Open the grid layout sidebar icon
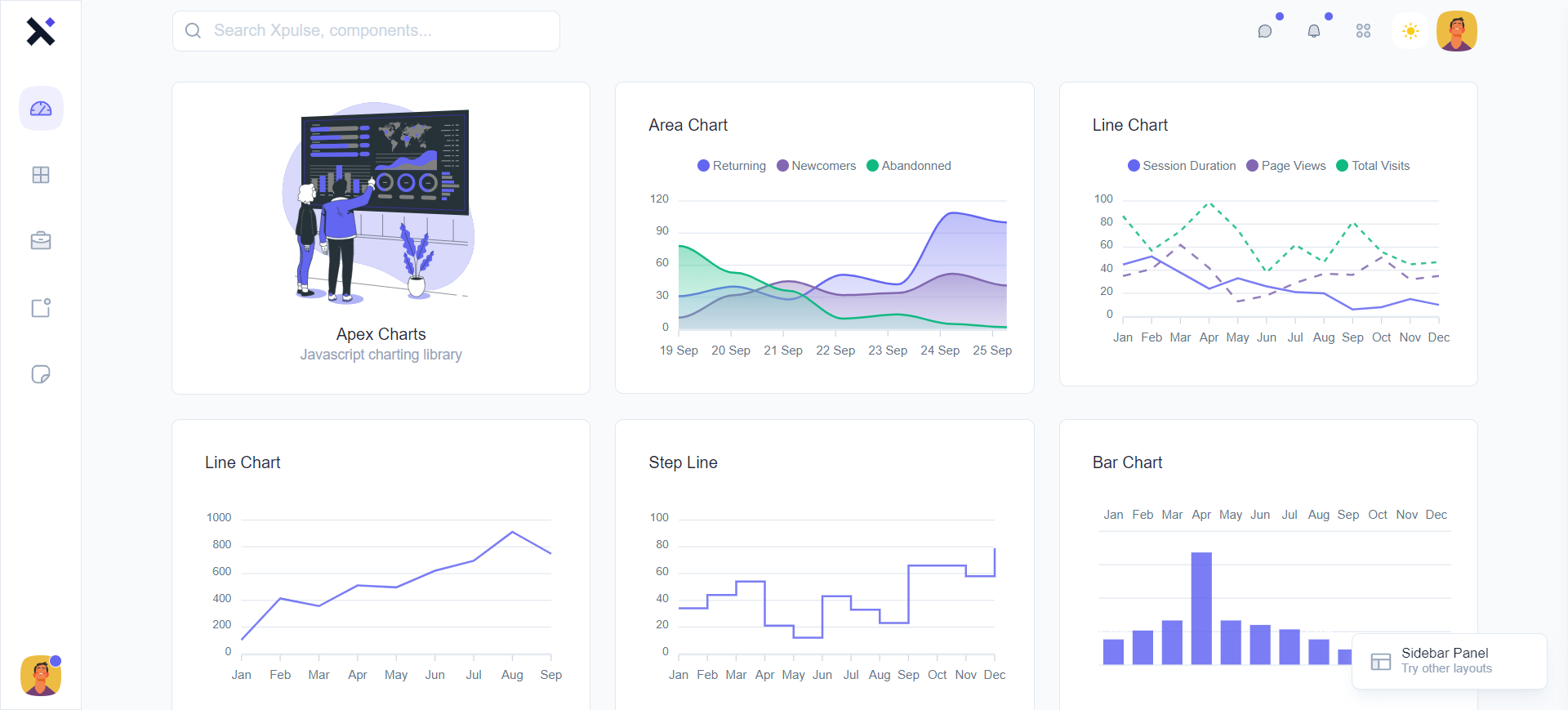The image size is (1568, 710). click(x=41, y=175)
